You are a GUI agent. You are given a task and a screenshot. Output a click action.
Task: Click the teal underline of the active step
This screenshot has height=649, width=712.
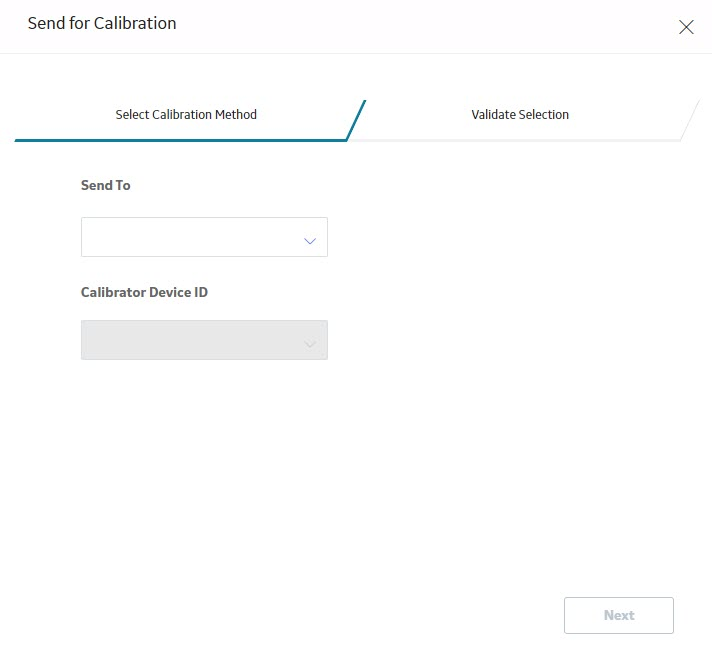(181, 140)
